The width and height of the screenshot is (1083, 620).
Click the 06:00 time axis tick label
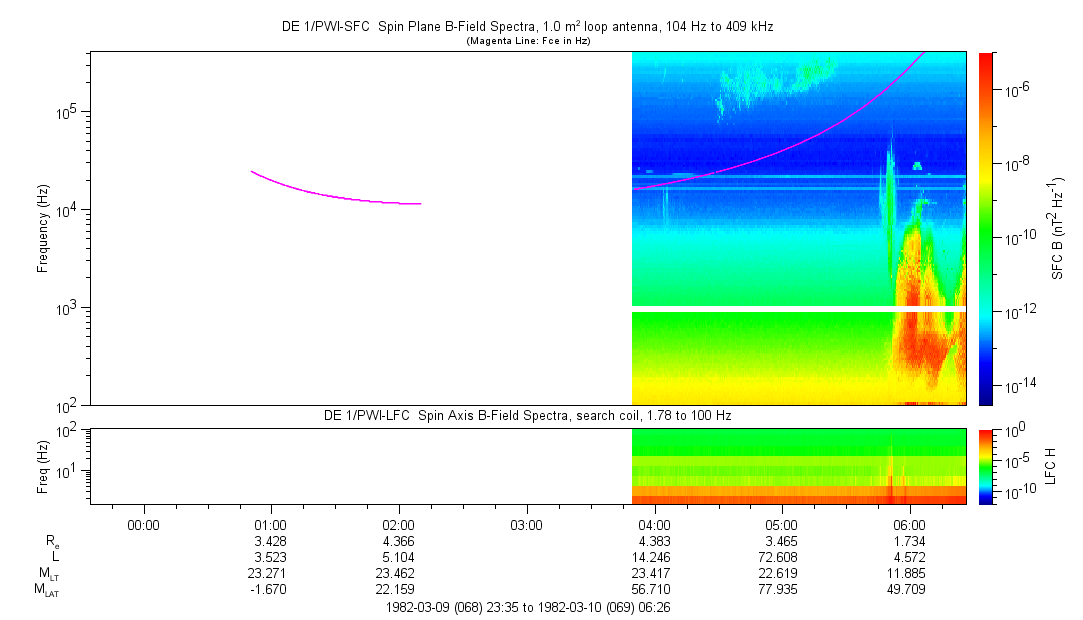(x=909, y=524)
